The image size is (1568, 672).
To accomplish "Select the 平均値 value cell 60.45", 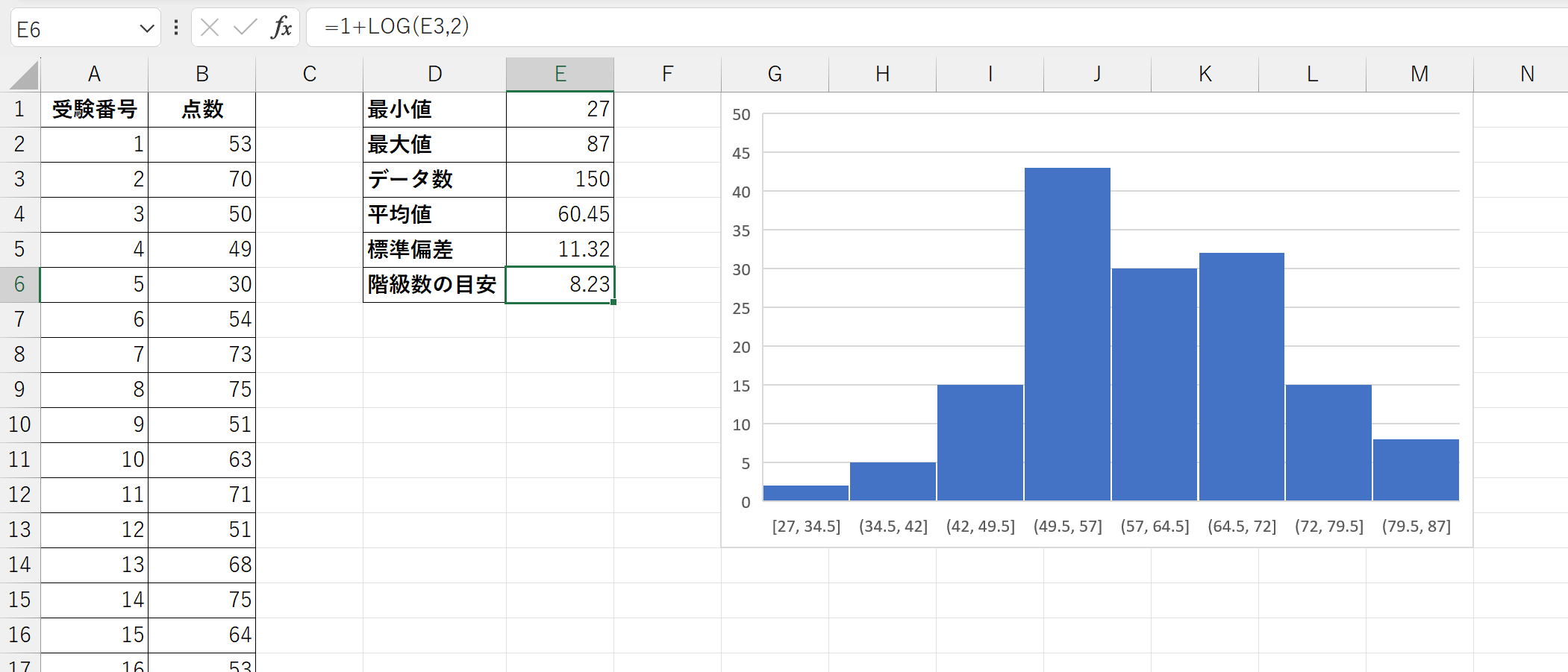I will click(x=560, y=214).
